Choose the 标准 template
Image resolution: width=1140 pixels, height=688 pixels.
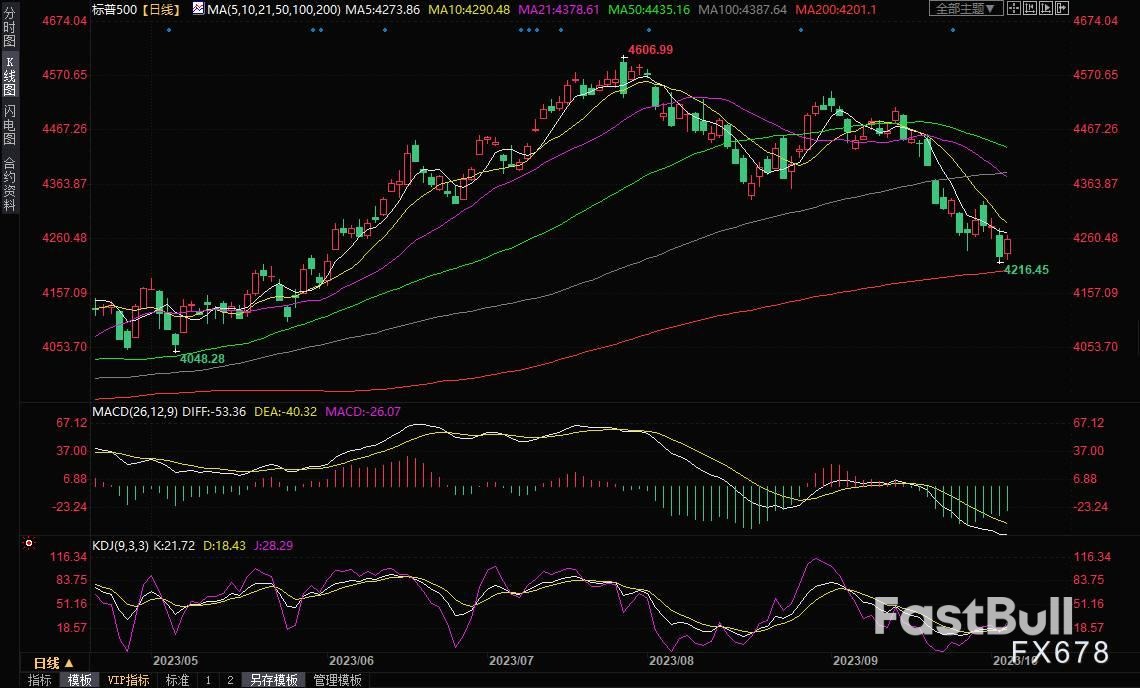(177, 680)
